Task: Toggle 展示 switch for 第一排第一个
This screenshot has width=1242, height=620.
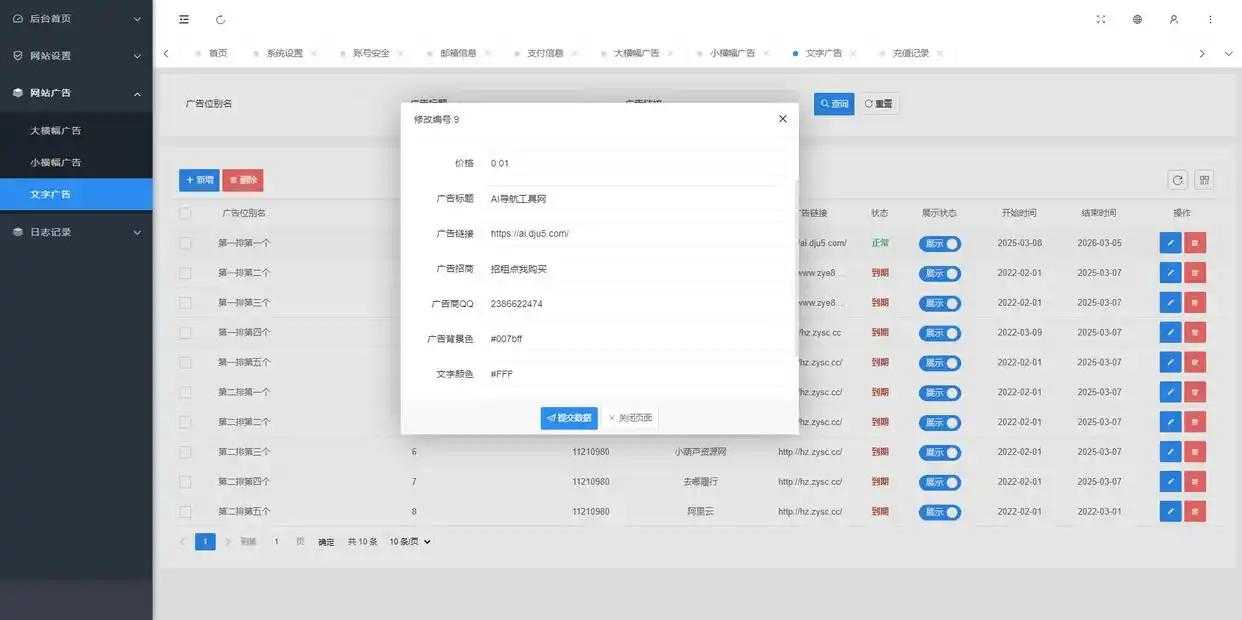Action: [x=940, y=243]
